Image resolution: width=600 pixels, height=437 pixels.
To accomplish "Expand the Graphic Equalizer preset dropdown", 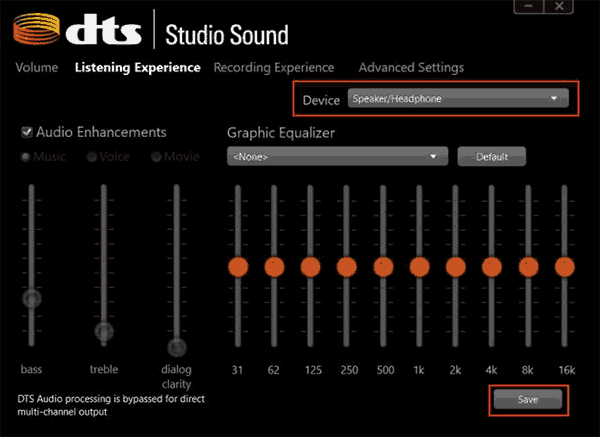I will [338, 156].
